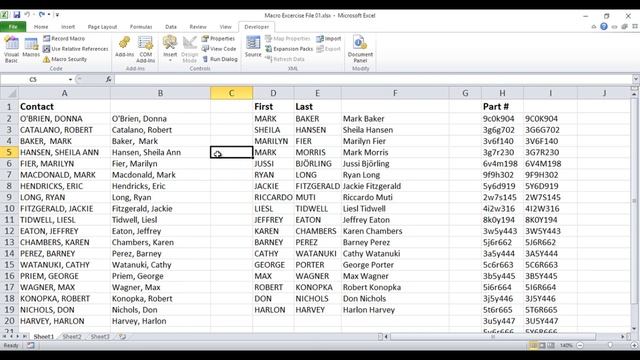Open Excel Help question mark icon

pyautogui.click(x=604, y=27)
